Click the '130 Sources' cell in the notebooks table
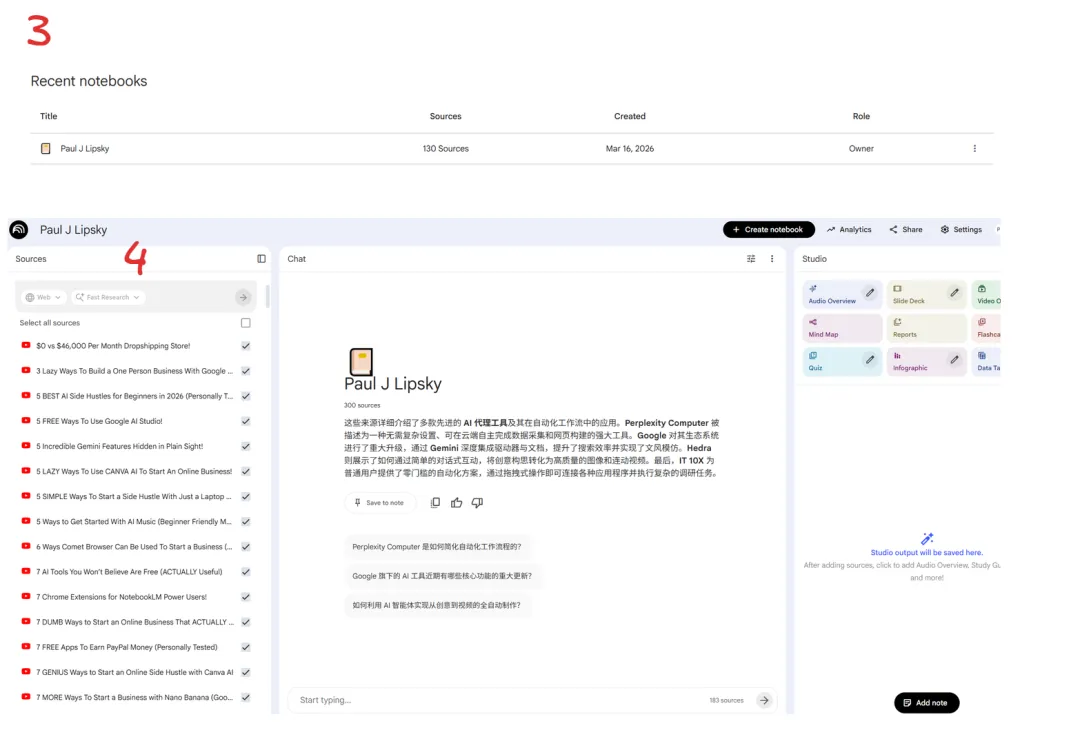 (x=446, y=149)
